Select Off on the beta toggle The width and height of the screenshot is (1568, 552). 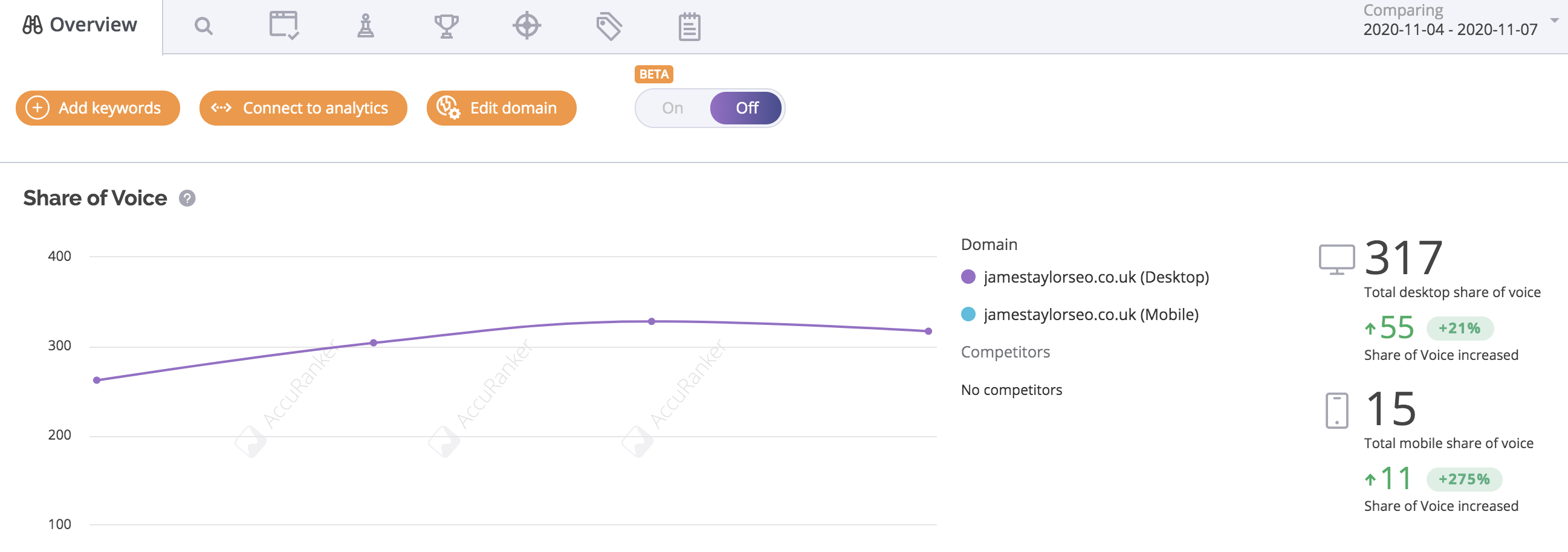pos(747,108)
